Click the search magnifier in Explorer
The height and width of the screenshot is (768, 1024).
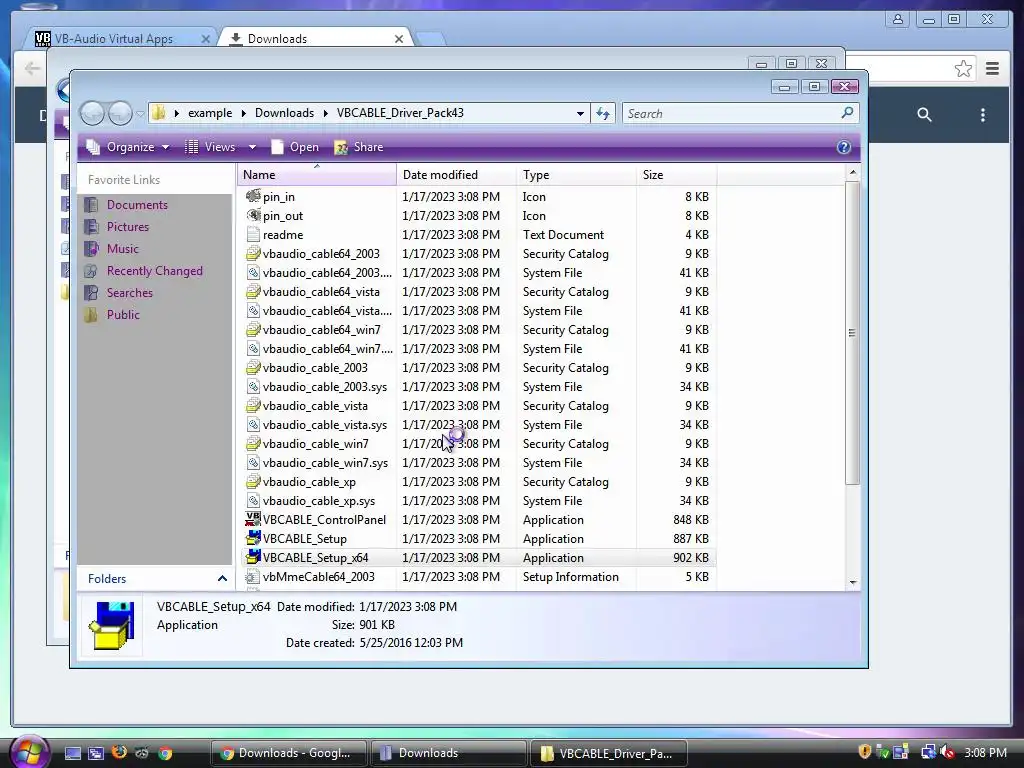tap(847, 113)
